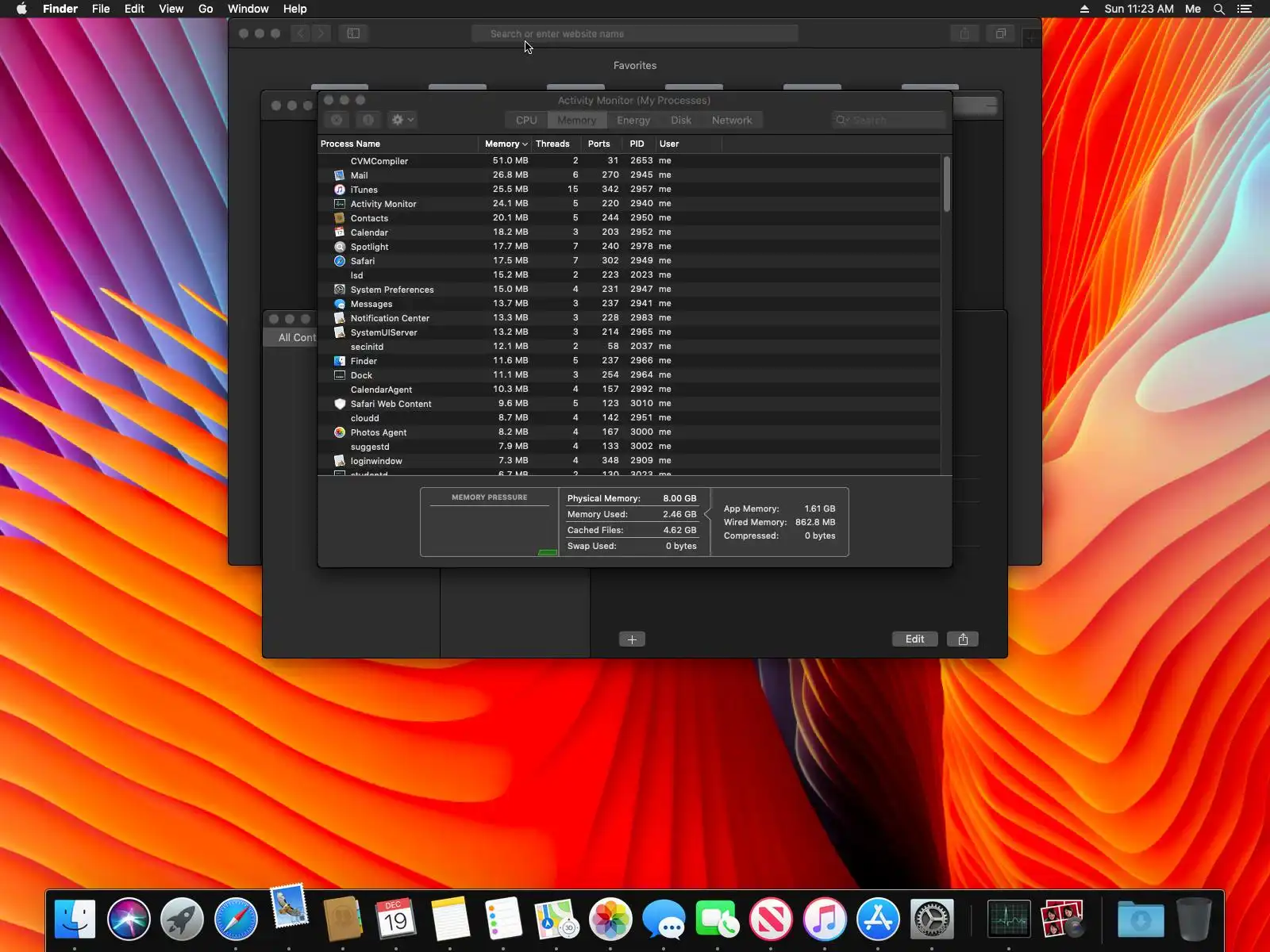Open Maps from the Dock
The width and height of the screenshot is (1270, 952).
(556, 919)
